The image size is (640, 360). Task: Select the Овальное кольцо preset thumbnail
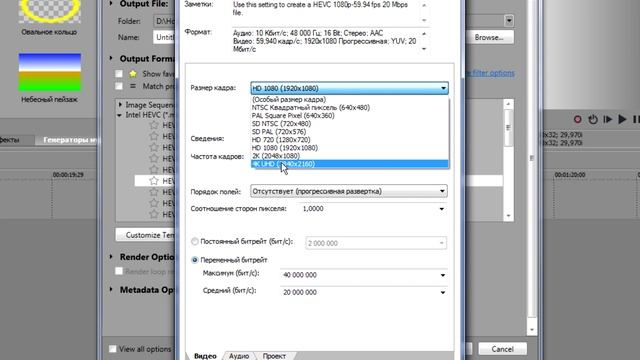click(x=49, y=11)
